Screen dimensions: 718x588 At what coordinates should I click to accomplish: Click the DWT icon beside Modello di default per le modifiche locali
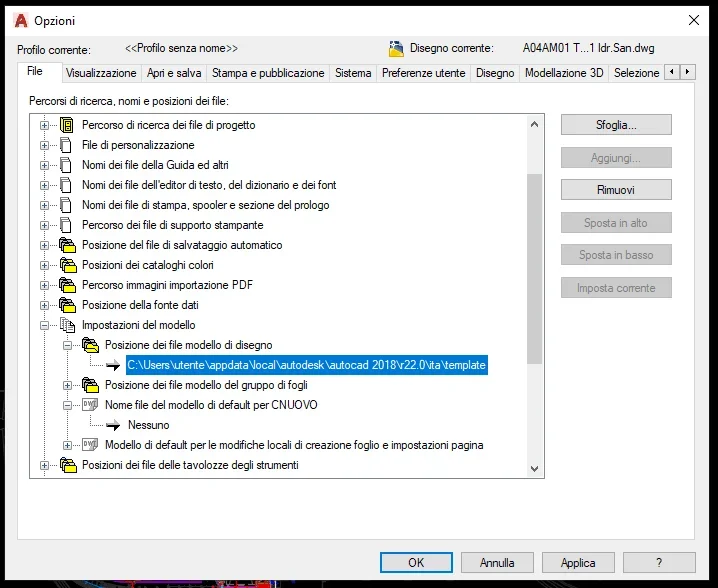(x=90, y=445)
